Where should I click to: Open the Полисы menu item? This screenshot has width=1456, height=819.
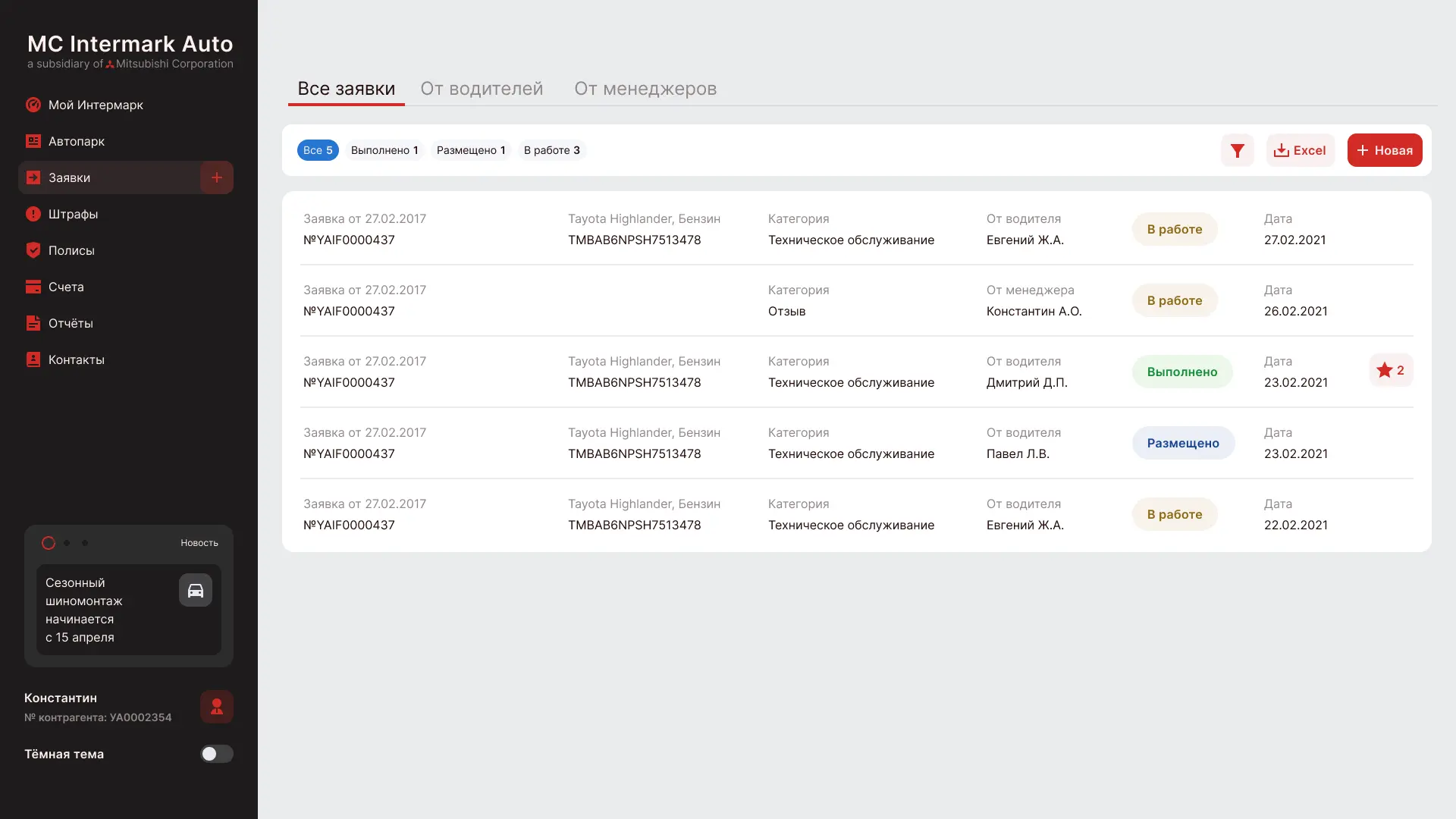click(x=126, y=250)
